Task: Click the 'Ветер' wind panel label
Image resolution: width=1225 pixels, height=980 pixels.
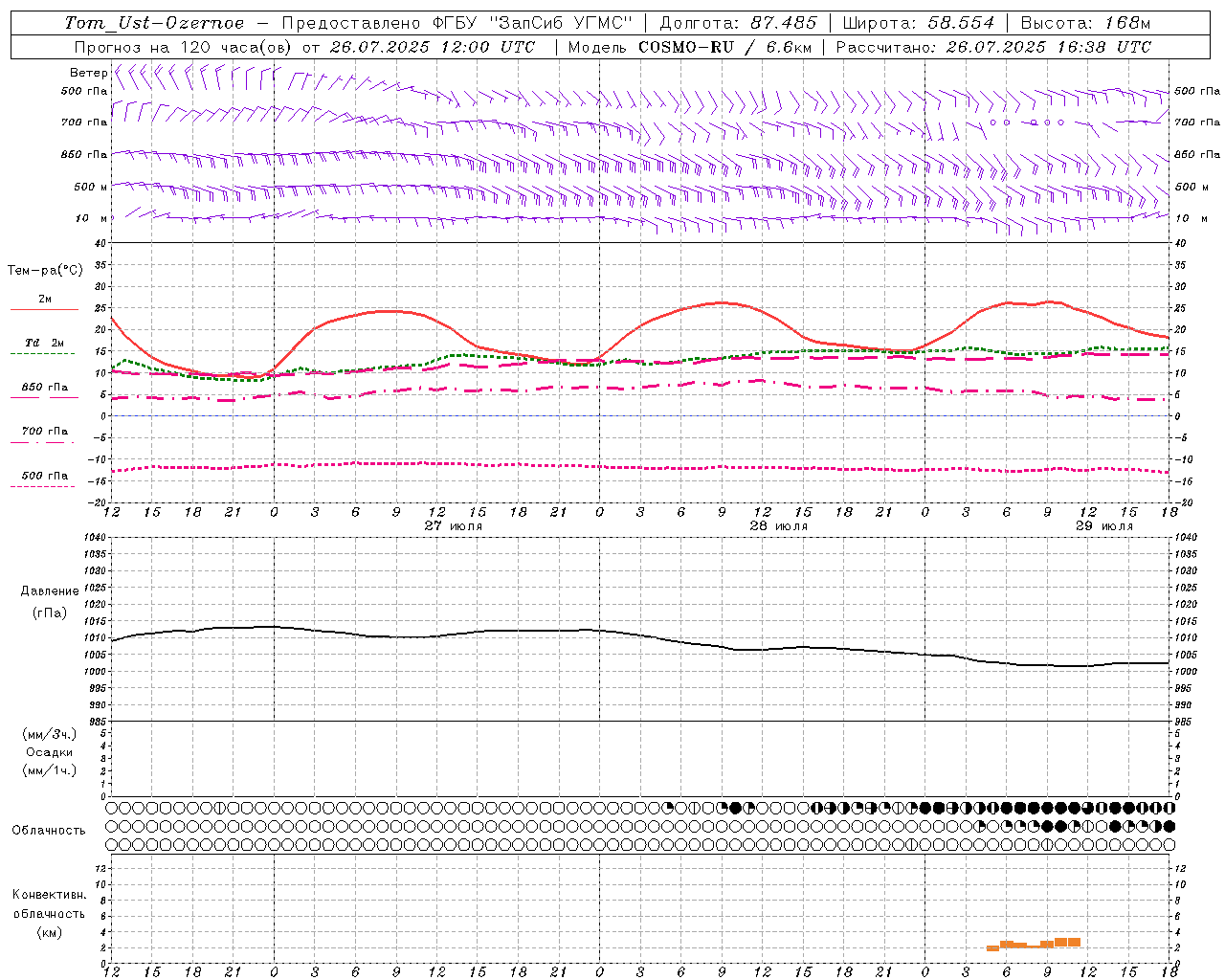Action: (x=88, y=73)
